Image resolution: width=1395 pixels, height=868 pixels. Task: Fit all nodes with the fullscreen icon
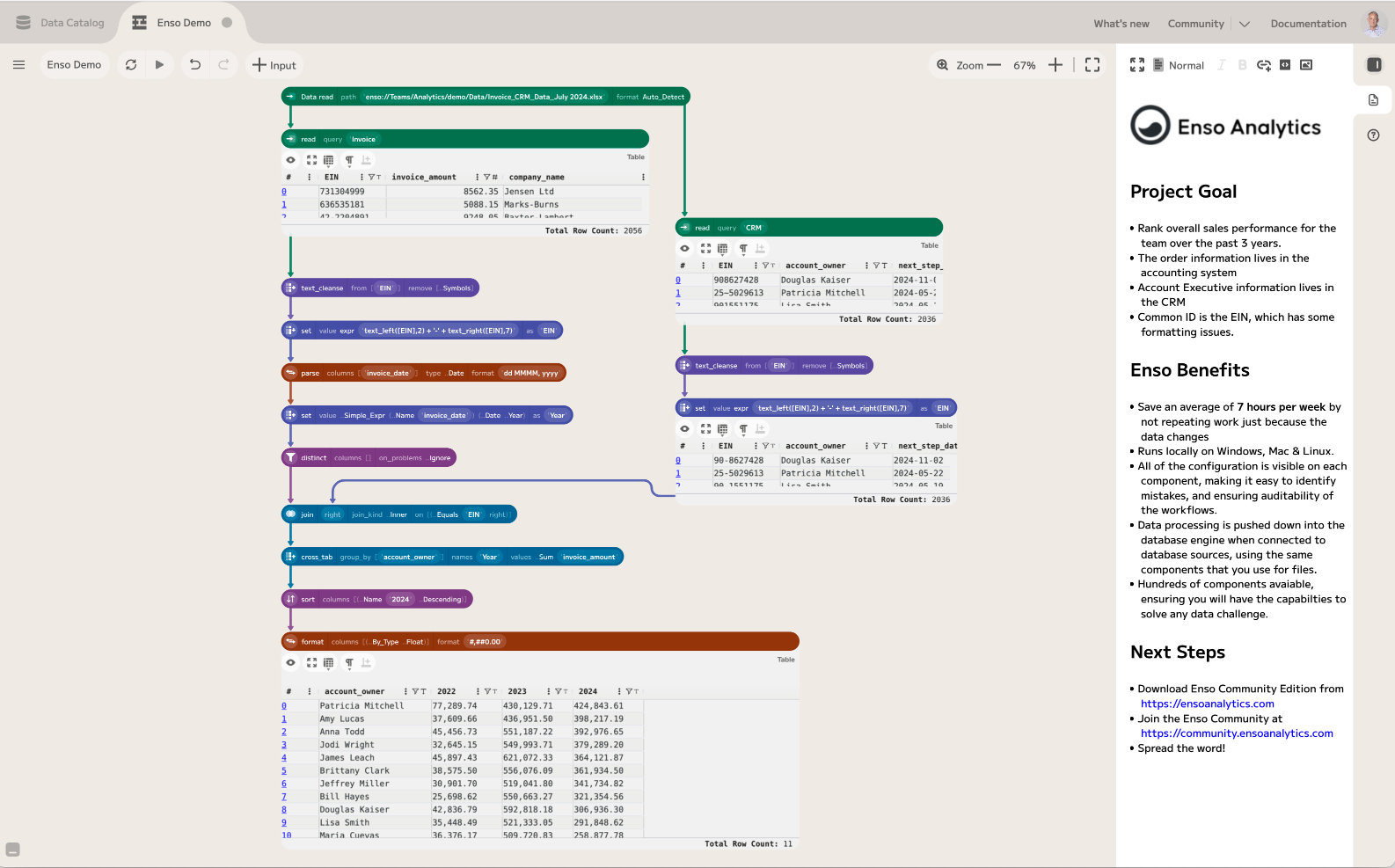pyautogui.click(x=1092, y=65)
